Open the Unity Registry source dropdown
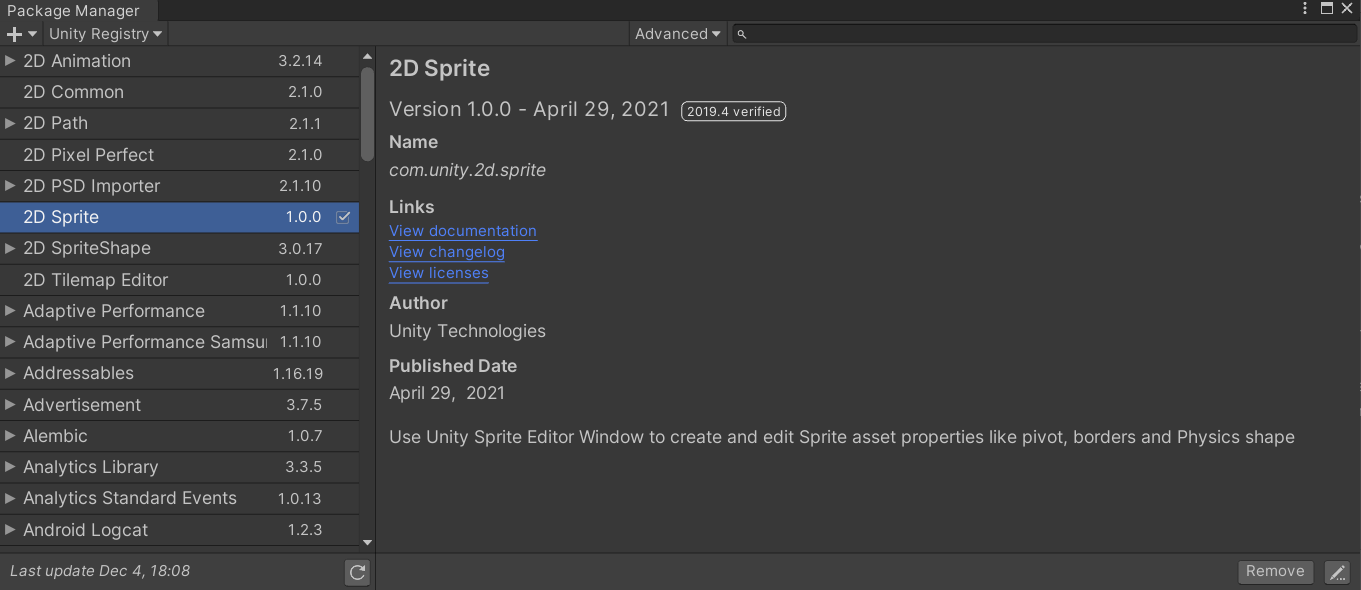 tap(105, 34)
